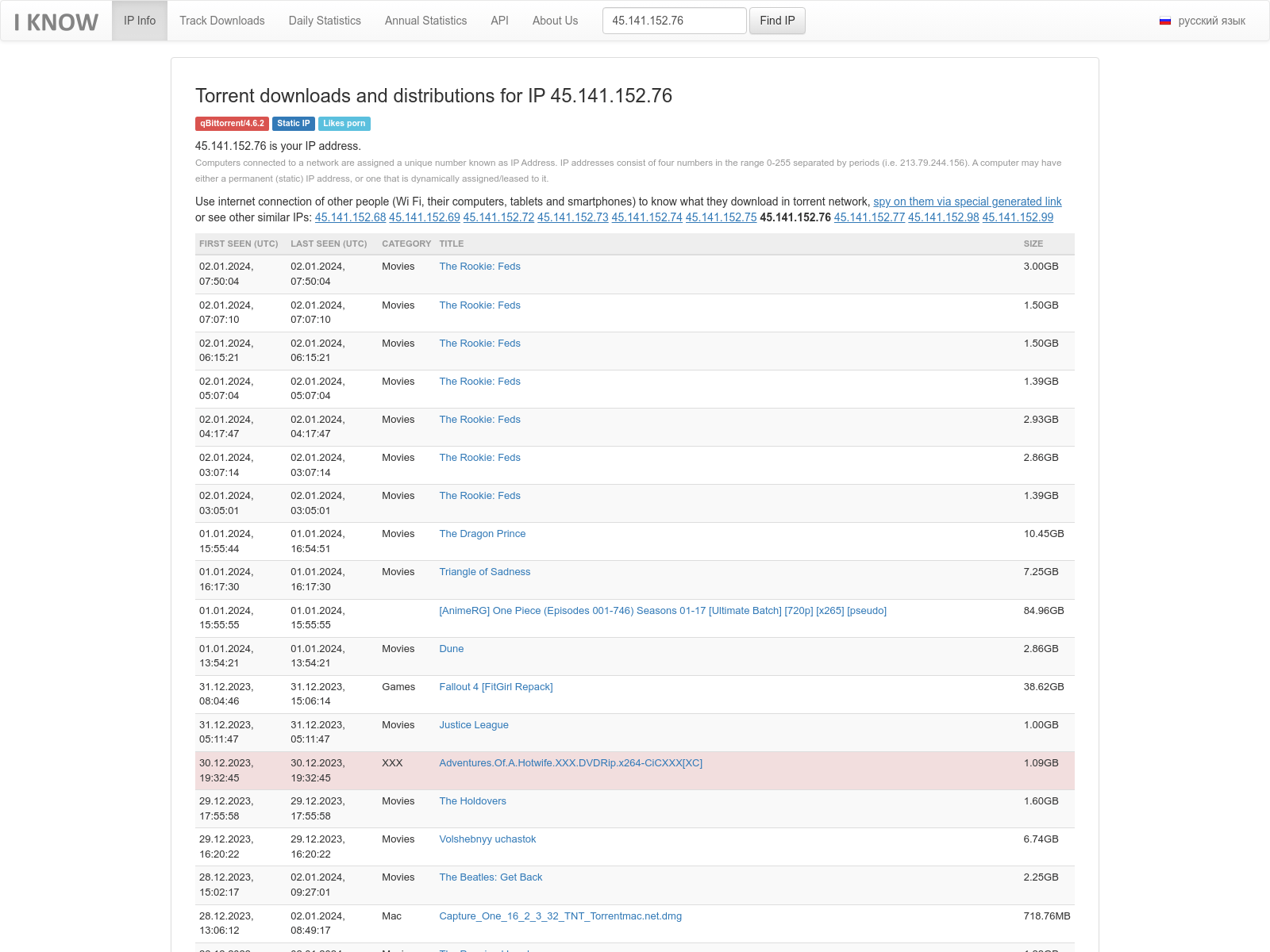1270x952 pixels.
Task: Open Annual Statistics page
Action: [x=425, y=21]
